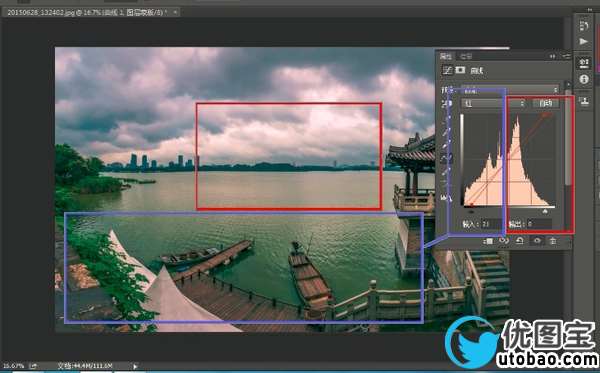The width and height of the screenshot is (600, 373).
Task: Open the History panel icon in the side dock
Action: [584, 26]
